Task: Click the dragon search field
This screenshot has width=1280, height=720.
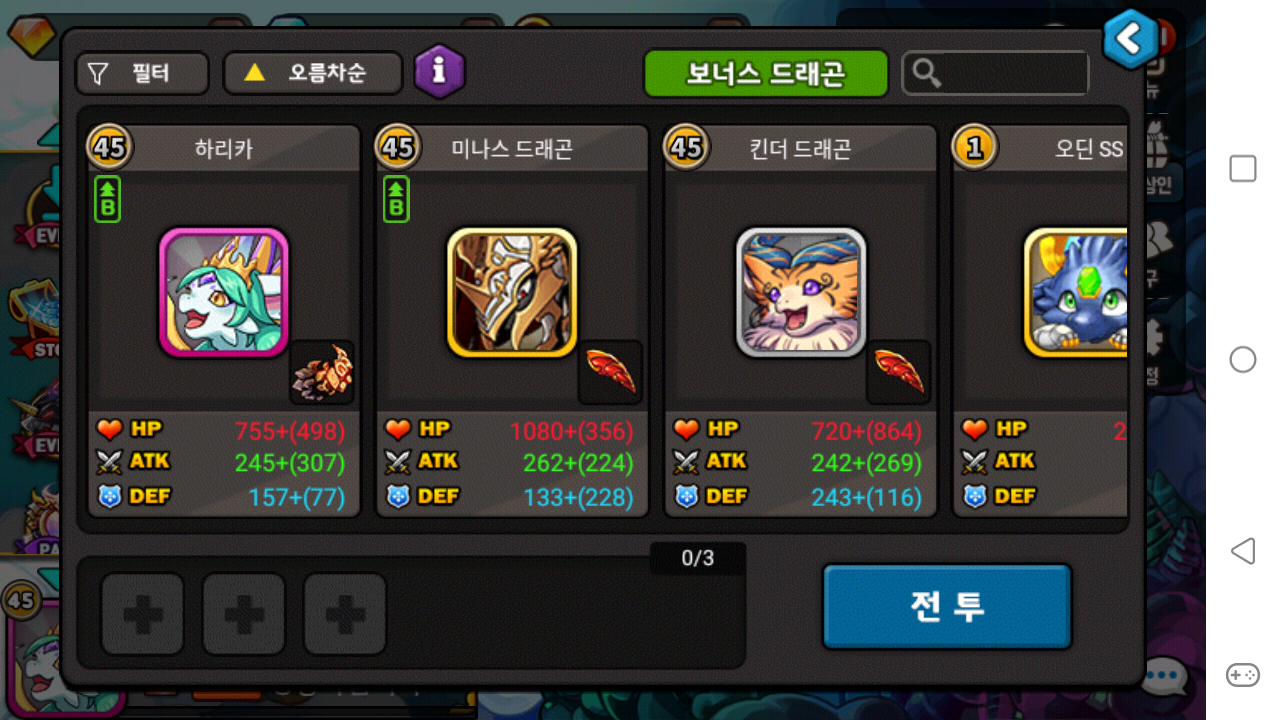Action: click(996, 73)
